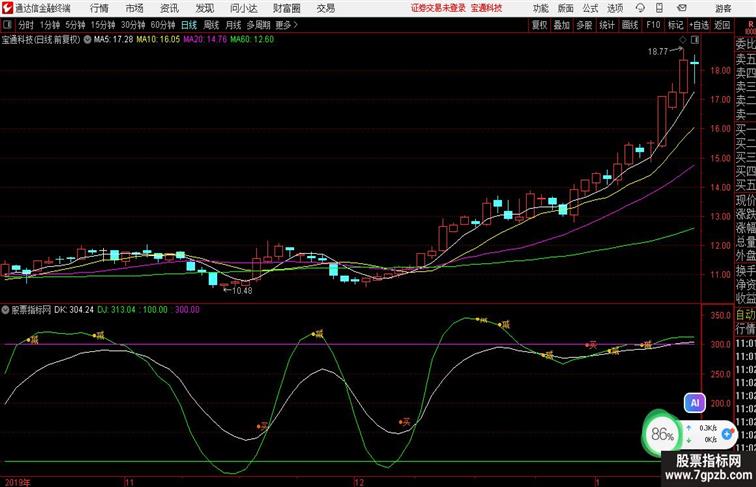Click the MA20: 14.76 label
The height and width of the screenshot is (487, 756).
tap(205, 40)
